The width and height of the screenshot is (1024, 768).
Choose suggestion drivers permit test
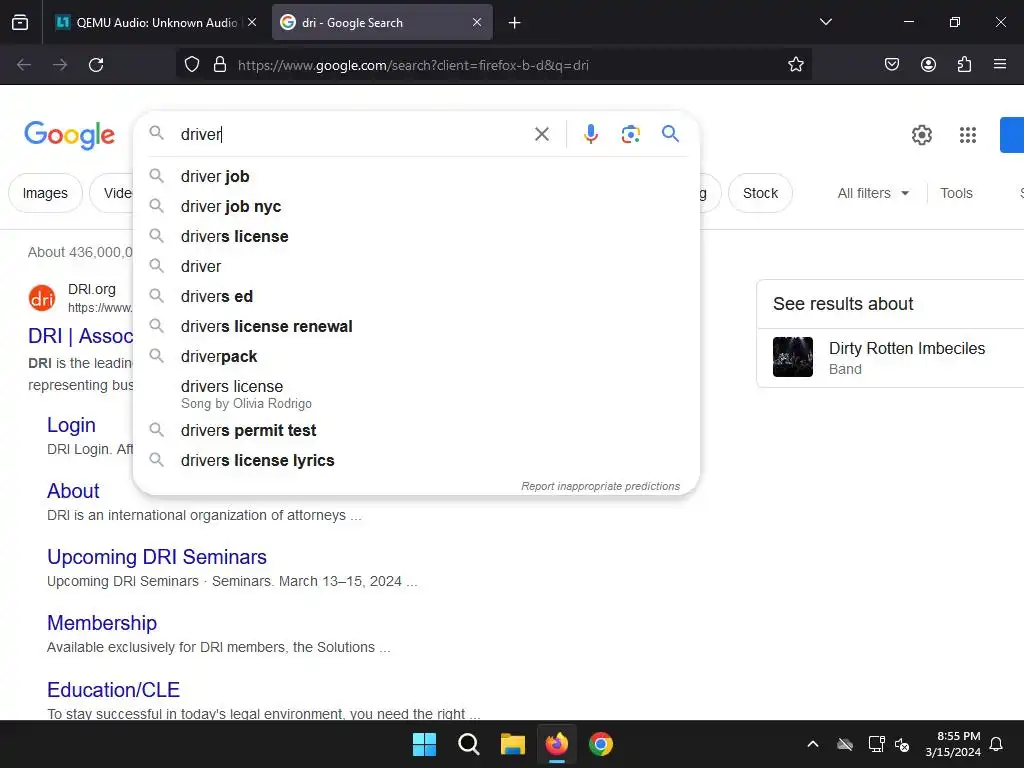coord(416,430)
